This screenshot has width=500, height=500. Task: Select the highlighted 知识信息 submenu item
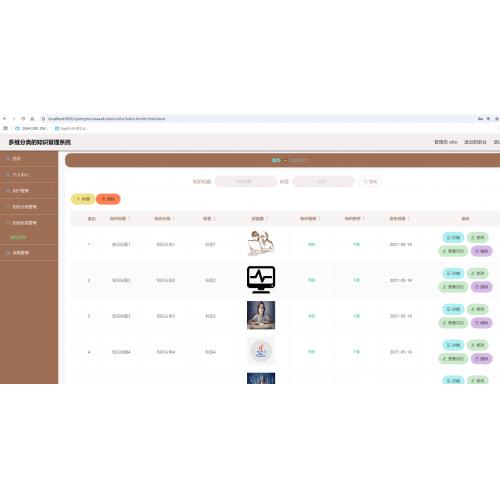click(x=18, y=237)
